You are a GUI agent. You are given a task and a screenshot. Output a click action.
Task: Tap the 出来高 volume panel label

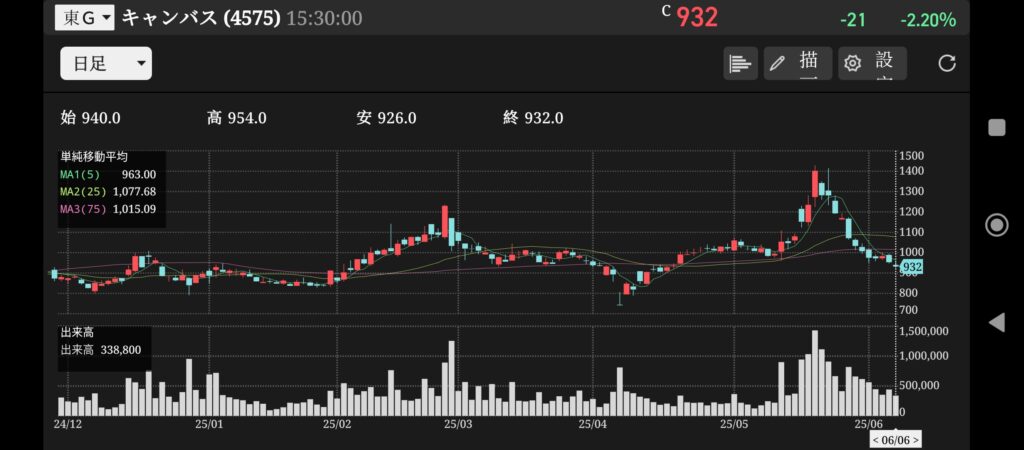[x=79, y=333]
